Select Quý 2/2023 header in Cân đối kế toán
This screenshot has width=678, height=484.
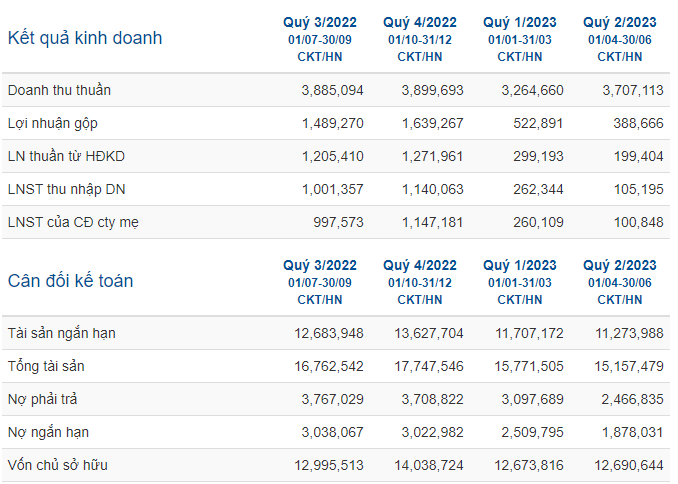(x=620, y=265)
